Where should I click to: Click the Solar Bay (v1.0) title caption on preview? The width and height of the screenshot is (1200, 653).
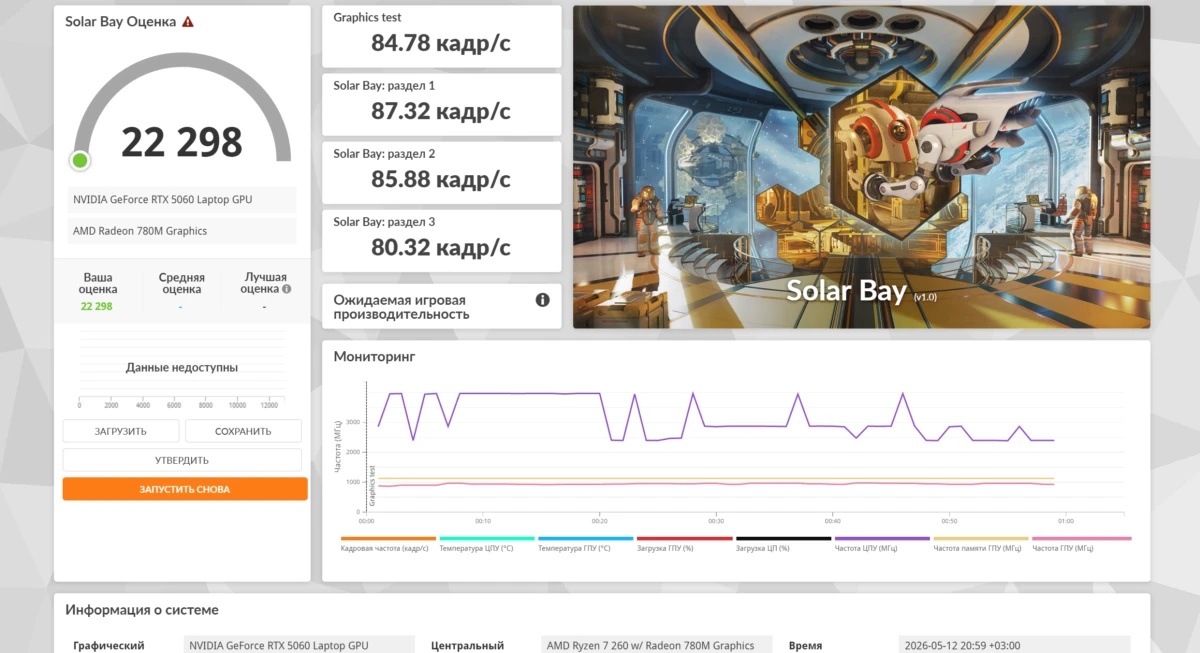(861, 291)
